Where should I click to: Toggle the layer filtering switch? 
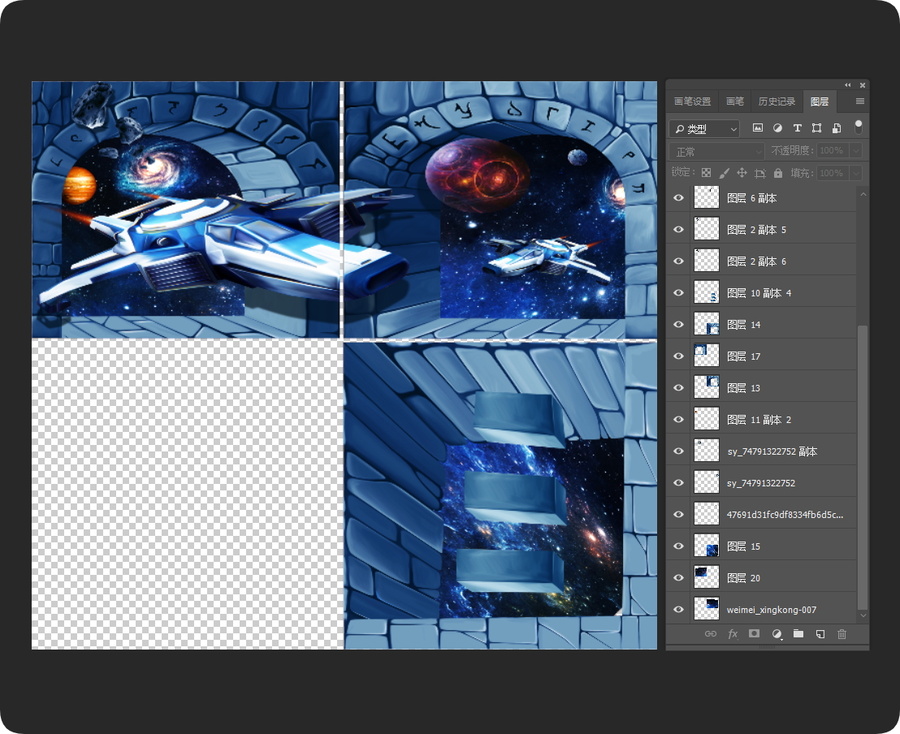click(858, 127)
